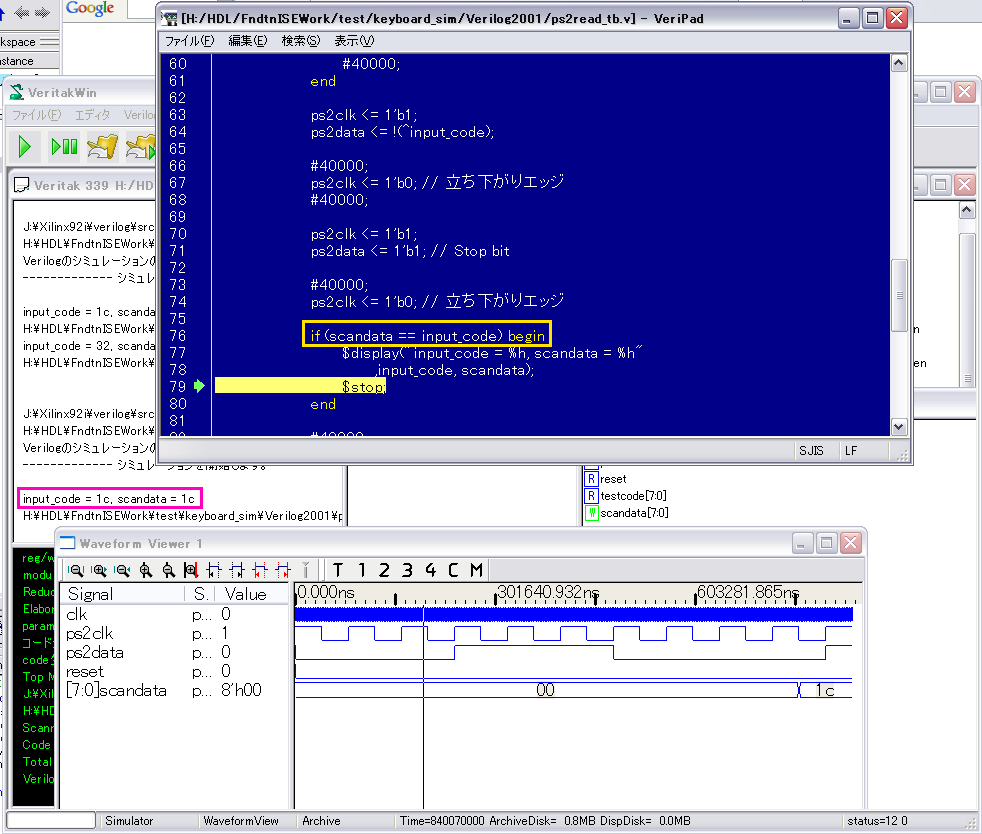Click the highlighted input_code = 1c output line

point(110,498)
